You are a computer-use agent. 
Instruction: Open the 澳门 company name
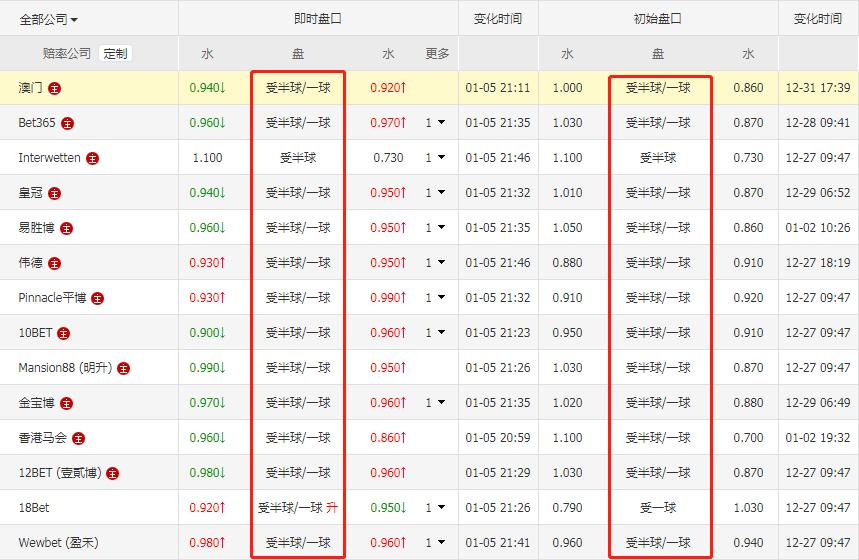click(31, 88)
